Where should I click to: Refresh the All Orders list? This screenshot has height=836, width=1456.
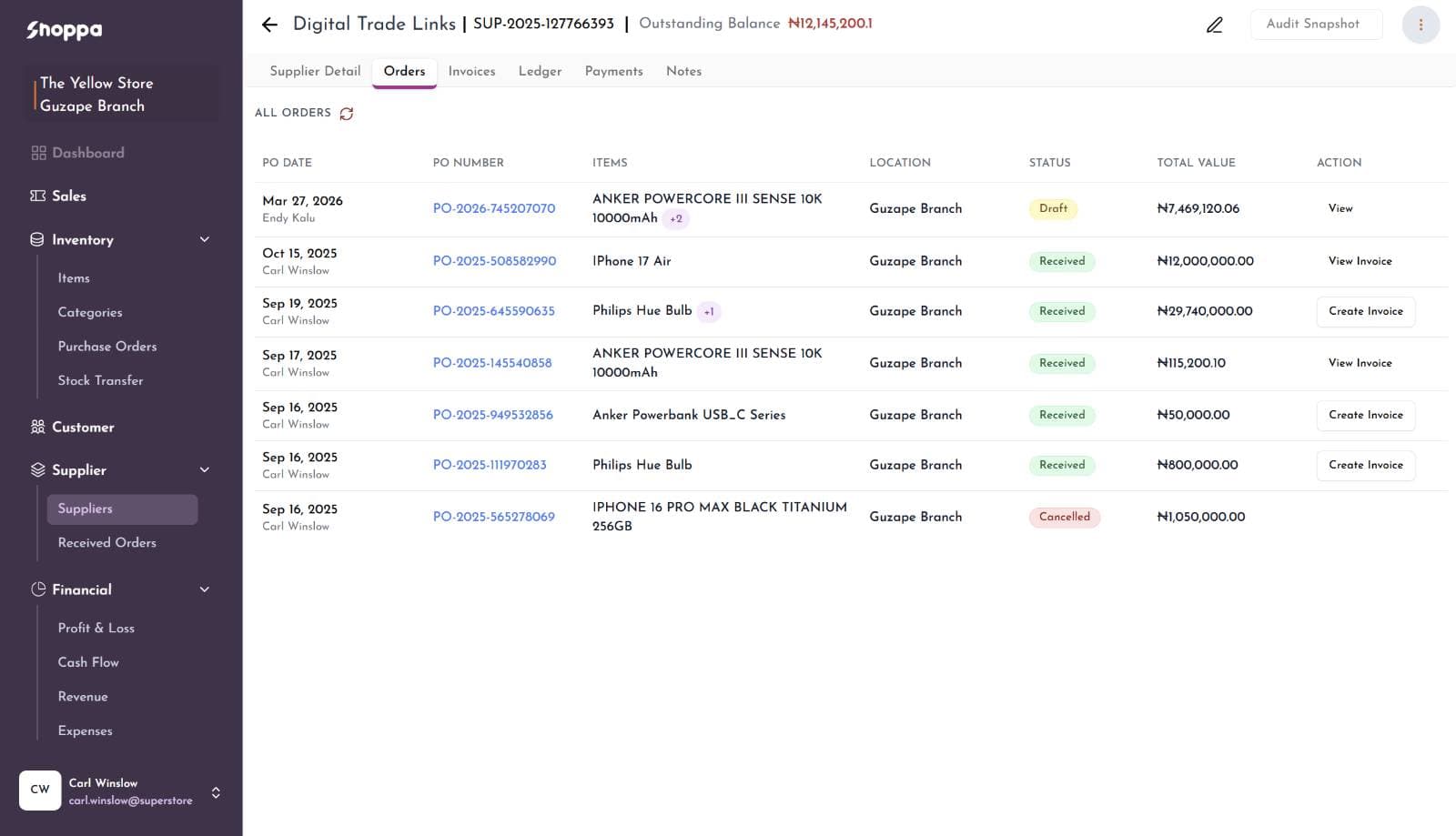(x=347, y=114)
